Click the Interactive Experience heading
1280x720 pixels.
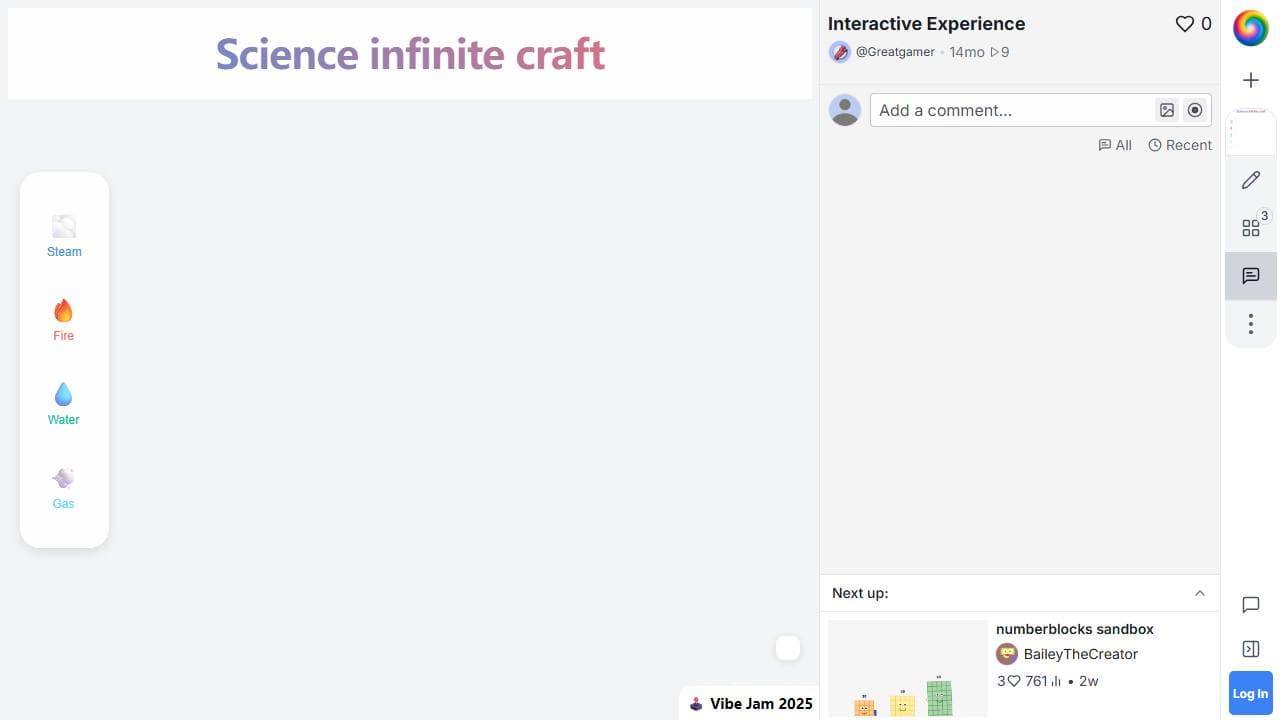926,24
